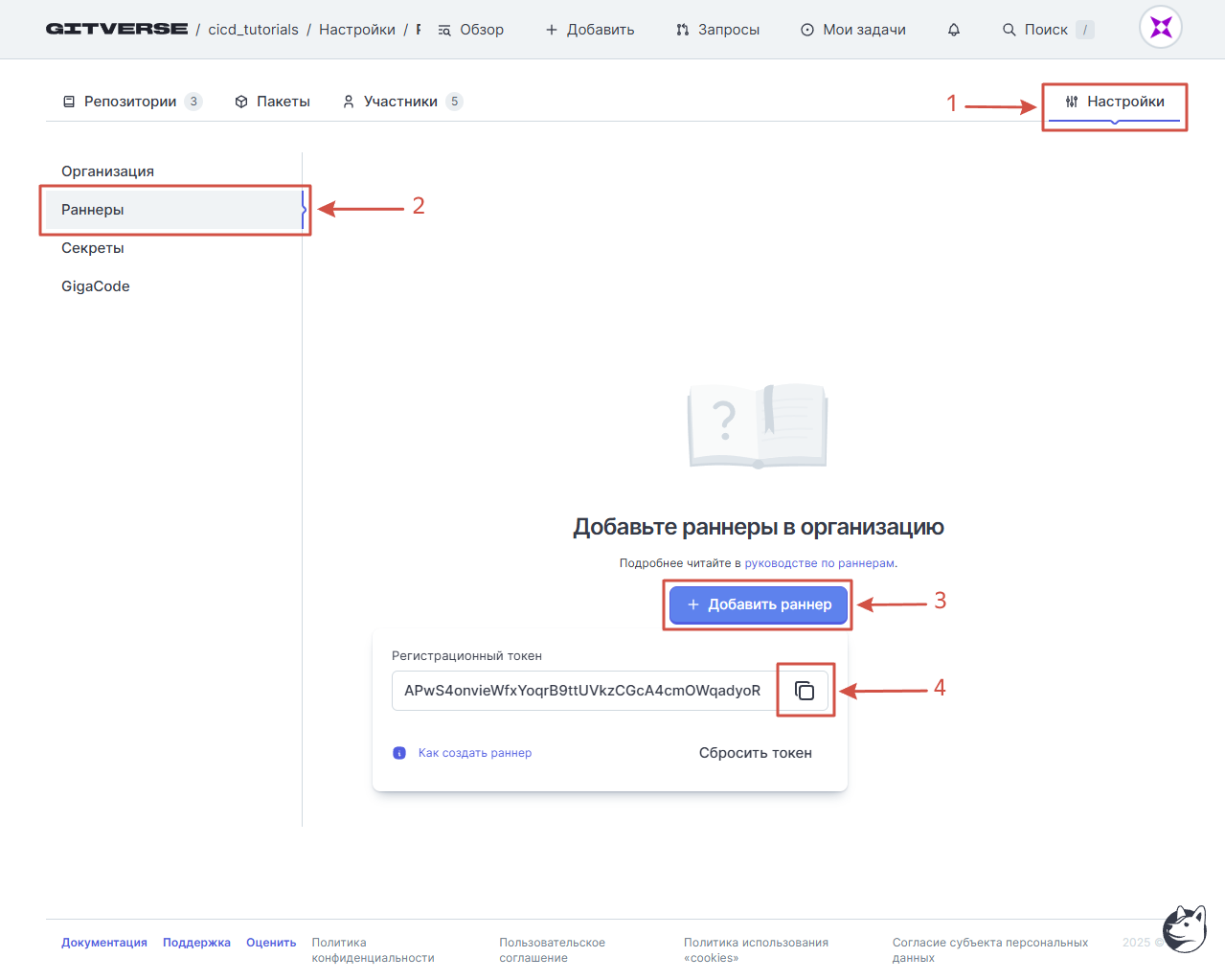Click the registration token text field

582,691
